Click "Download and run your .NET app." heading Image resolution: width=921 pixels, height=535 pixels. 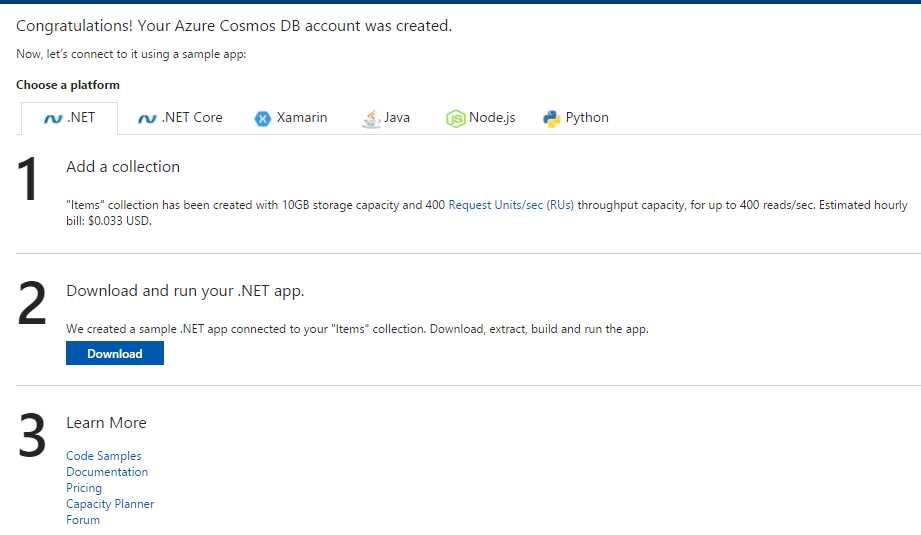tap(185, 291)
